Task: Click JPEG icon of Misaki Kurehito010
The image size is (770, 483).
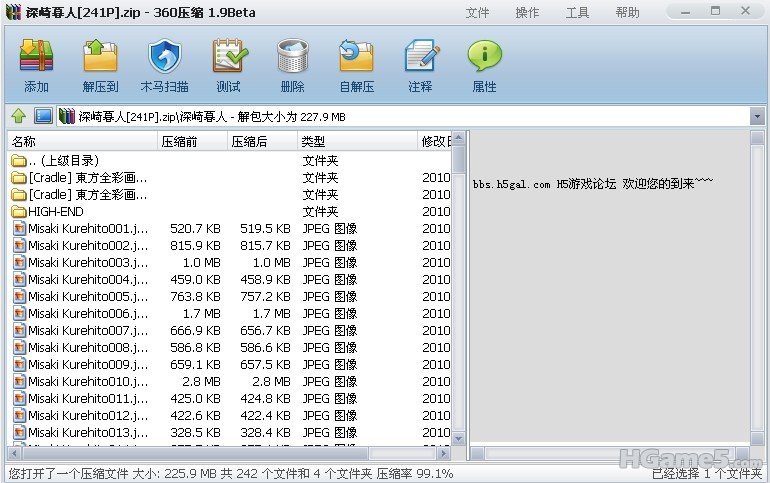Action: (x=19, y=381)
